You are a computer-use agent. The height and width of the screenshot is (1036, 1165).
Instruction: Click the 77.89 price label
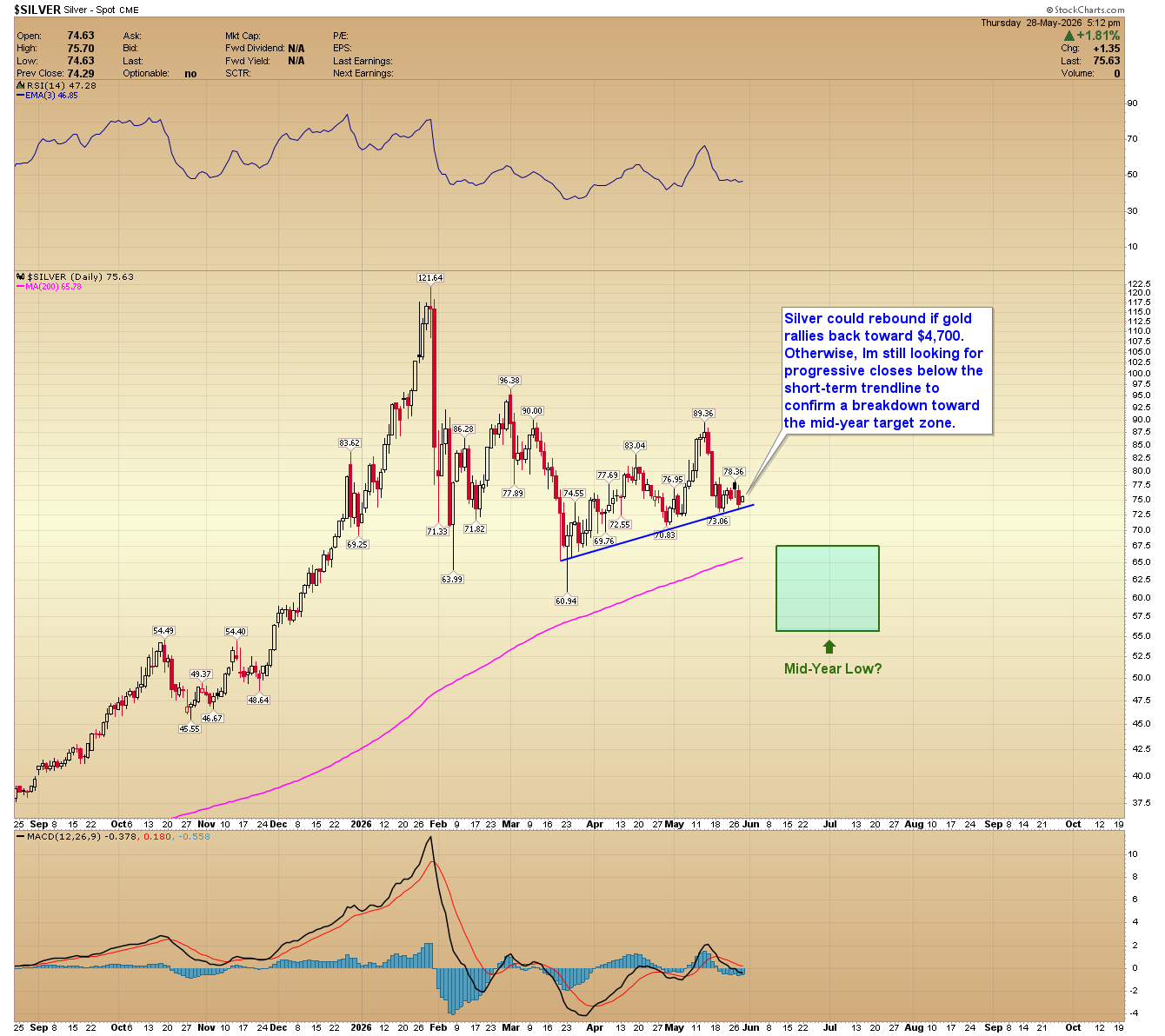point(513,494)
